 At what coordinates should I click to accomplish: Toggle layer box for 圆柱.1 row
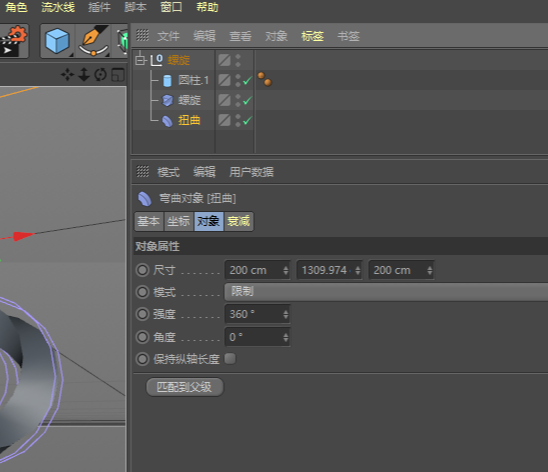tap(224, 80)
